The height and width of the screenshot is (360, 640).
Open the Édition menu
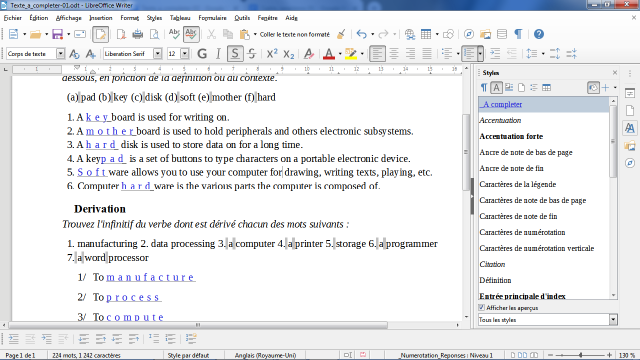tap(39, 18)
